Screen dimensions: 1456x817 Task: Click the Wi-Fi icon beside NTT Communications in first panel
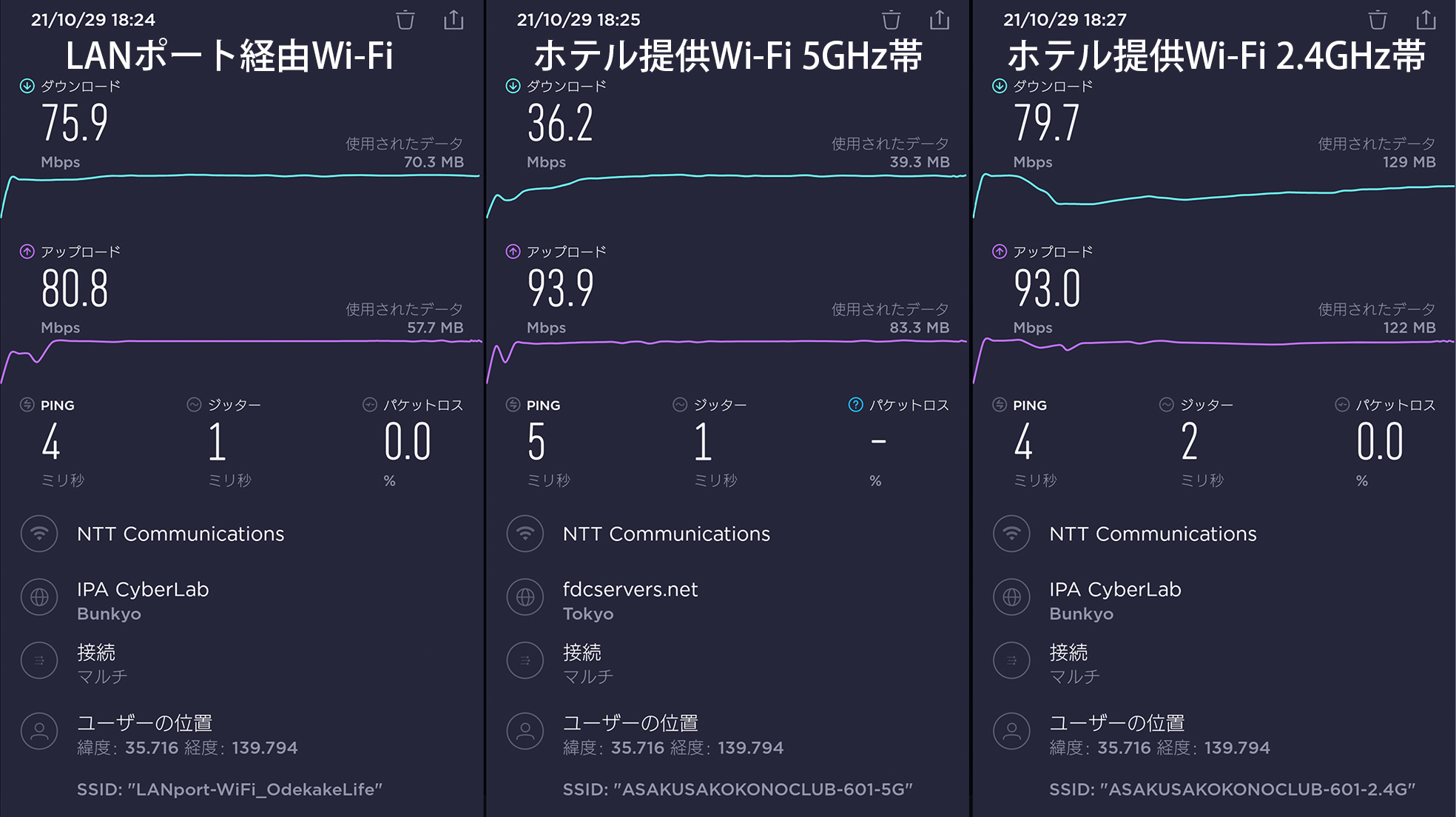pos(39,534)
